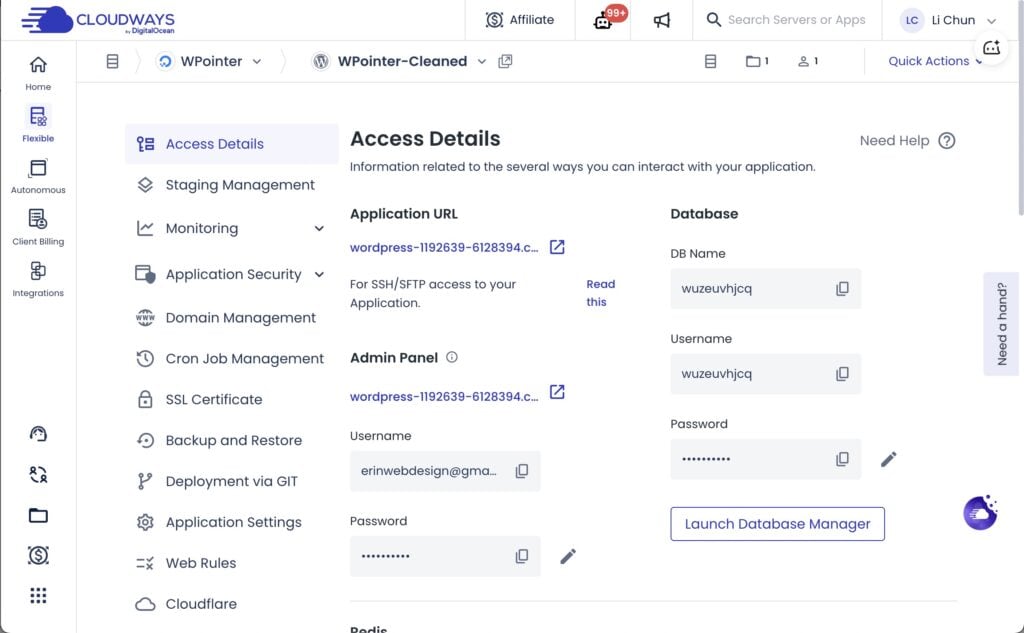Open the Li Chun account menu
This screenshot has height=633, width=1024.
[948, 20]
